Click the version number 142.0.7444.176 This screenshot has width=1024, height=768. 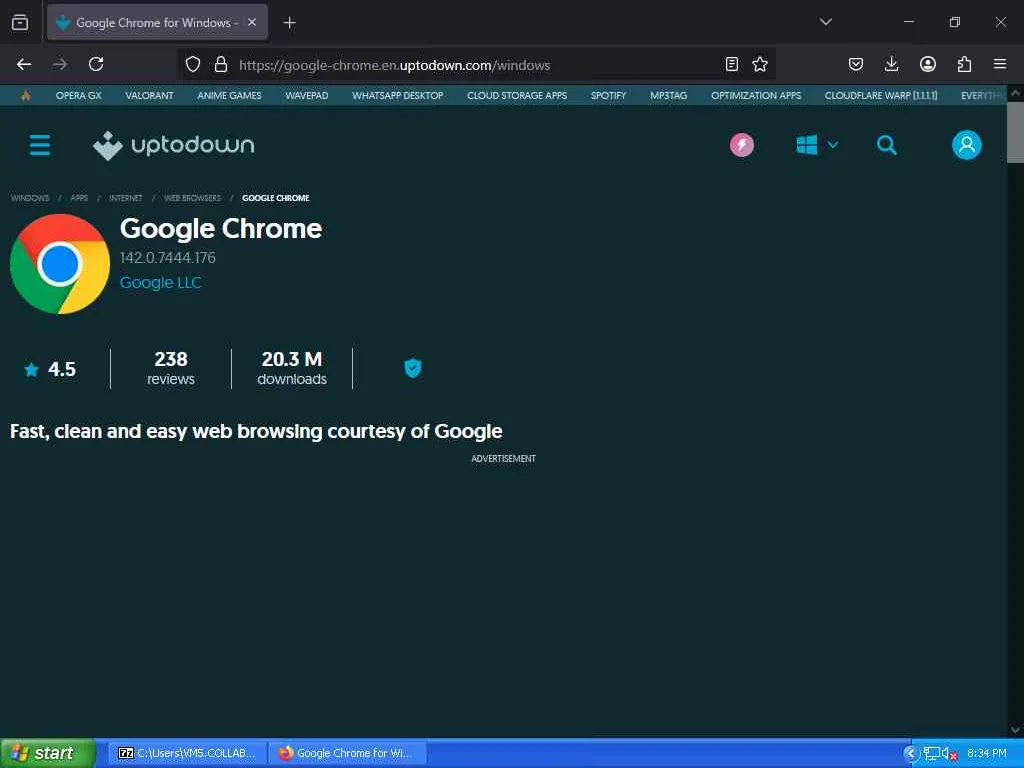point(168,258)
